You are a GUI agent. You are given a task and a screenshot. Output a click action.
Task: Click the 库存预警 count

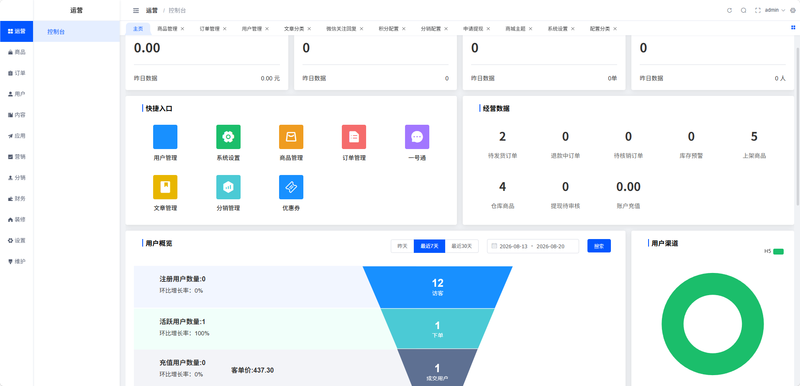(x=691, y=137)
